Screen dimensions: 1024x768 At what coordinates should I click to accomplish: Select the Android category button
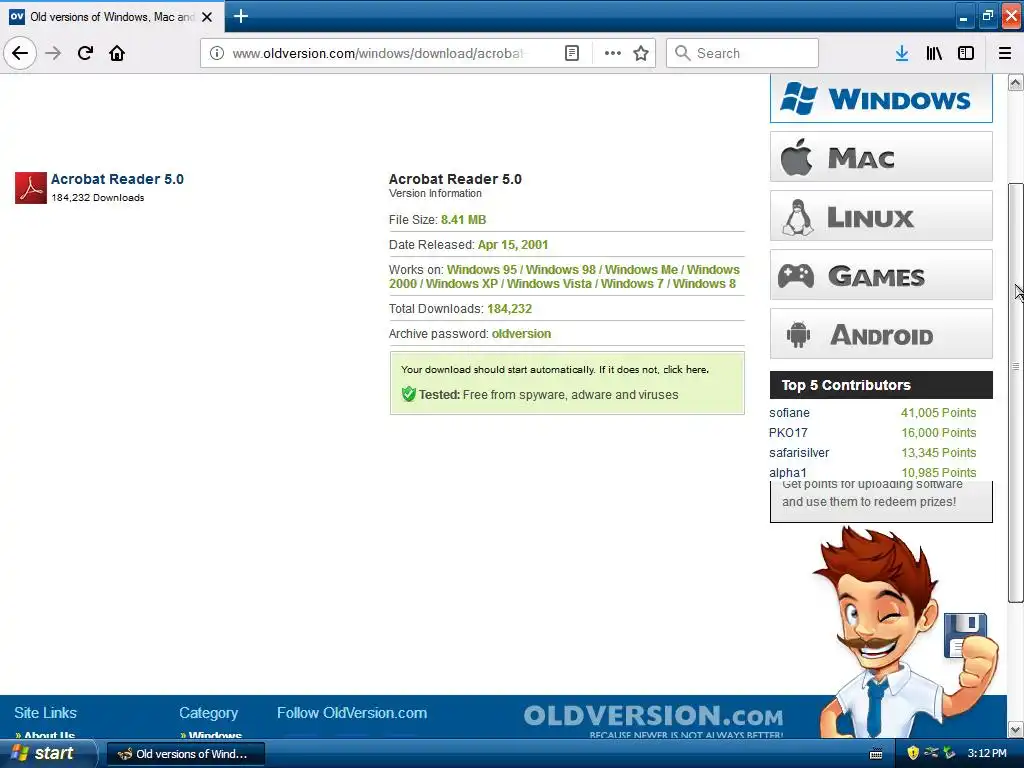point(881,334)
